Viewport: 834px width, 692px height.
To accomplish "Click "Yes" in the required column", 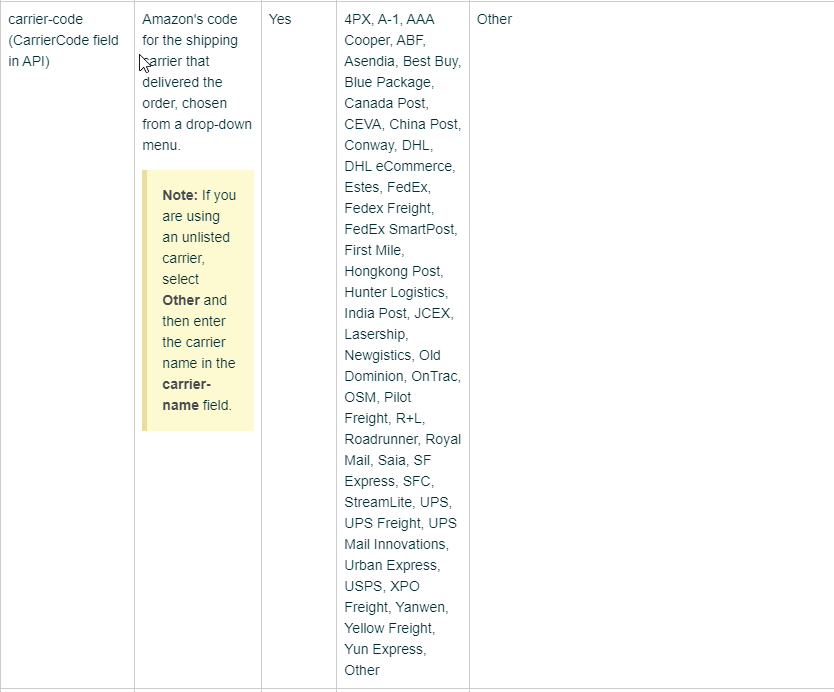I will click(x=280, y=19).
